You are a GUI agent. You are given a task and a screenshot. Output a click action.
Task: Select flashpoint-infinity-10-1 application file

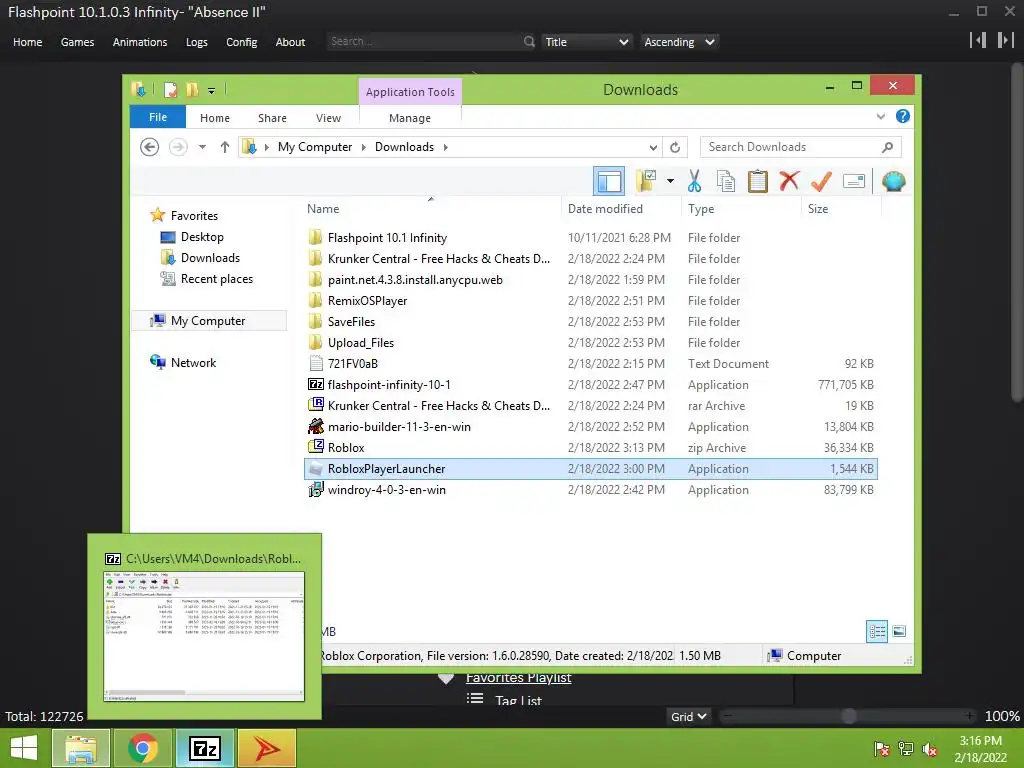tap(389, 385)
